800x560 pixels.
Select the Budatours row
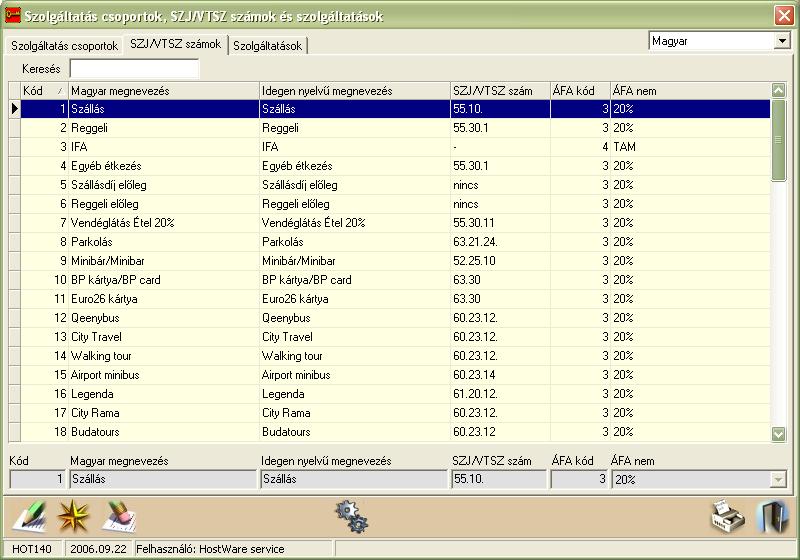(x=395, y=432)
